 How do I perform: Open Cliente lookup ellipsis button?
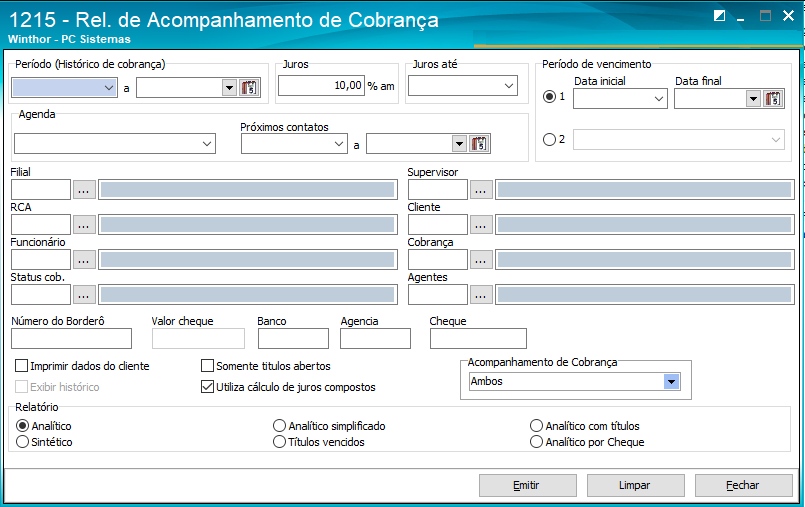coord(481,224)
